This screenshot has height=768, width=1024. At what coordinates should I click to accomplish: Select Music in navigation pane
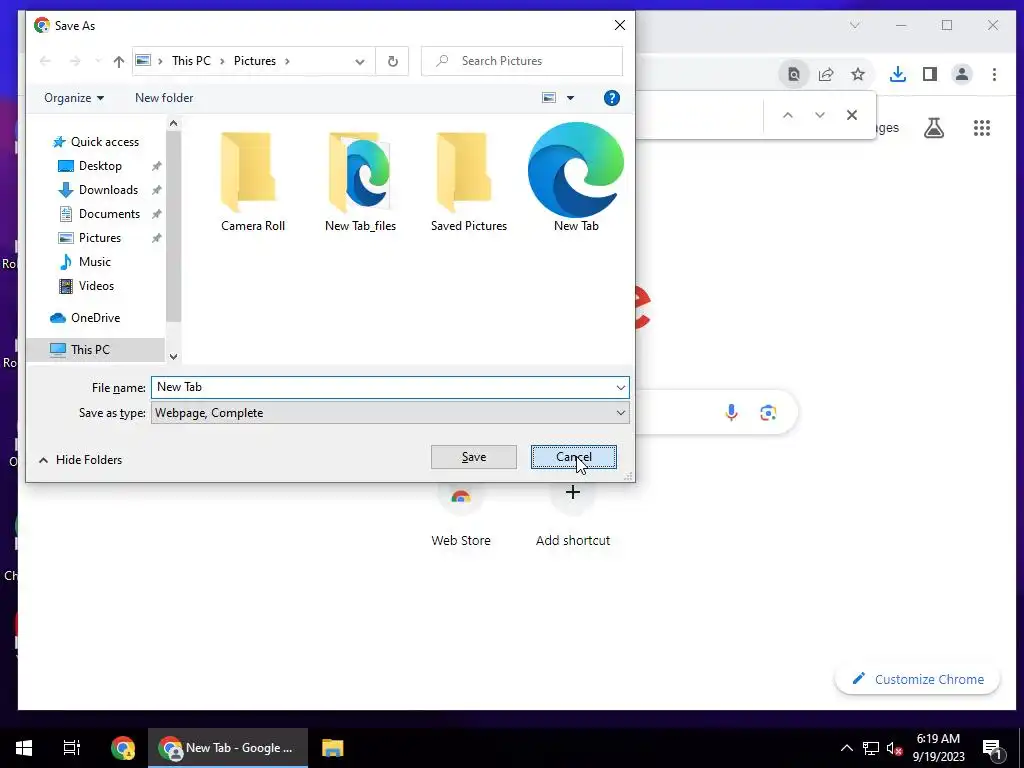click(x=94, y=262)
